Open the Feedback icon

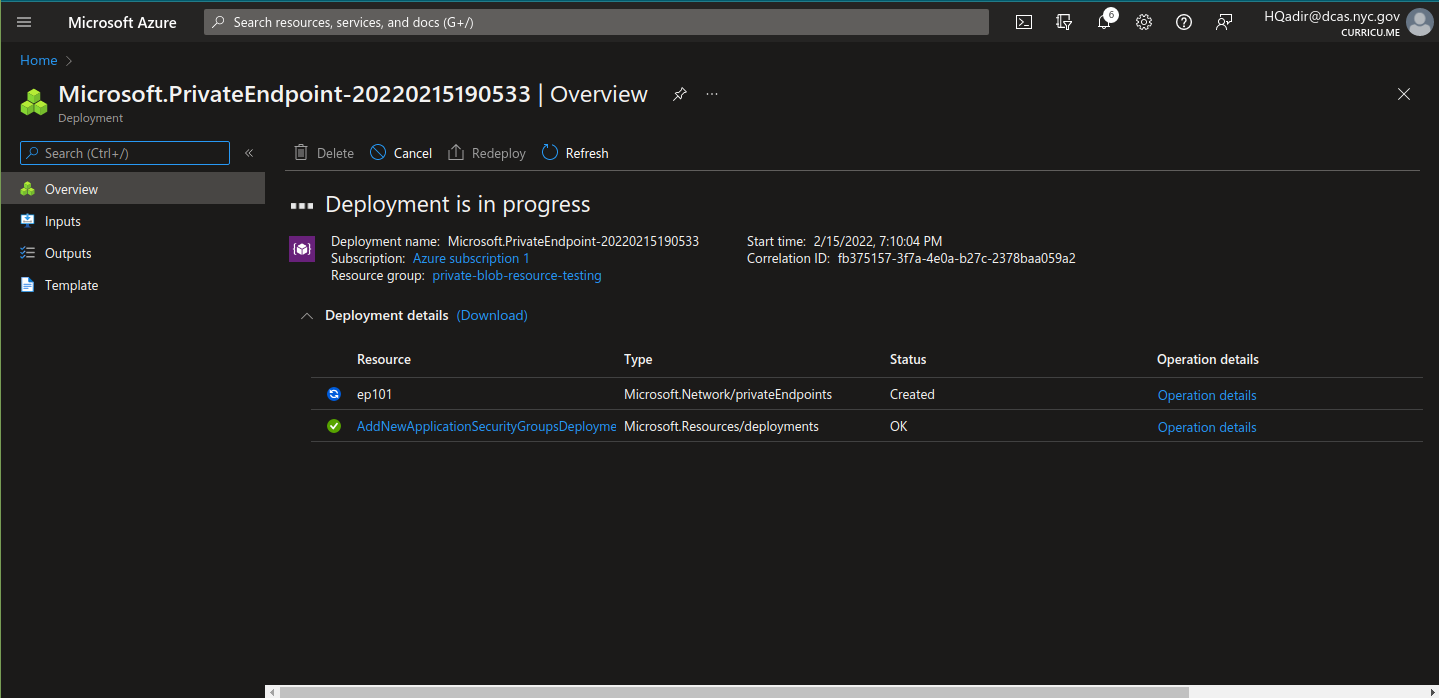tap(1224, 22)
